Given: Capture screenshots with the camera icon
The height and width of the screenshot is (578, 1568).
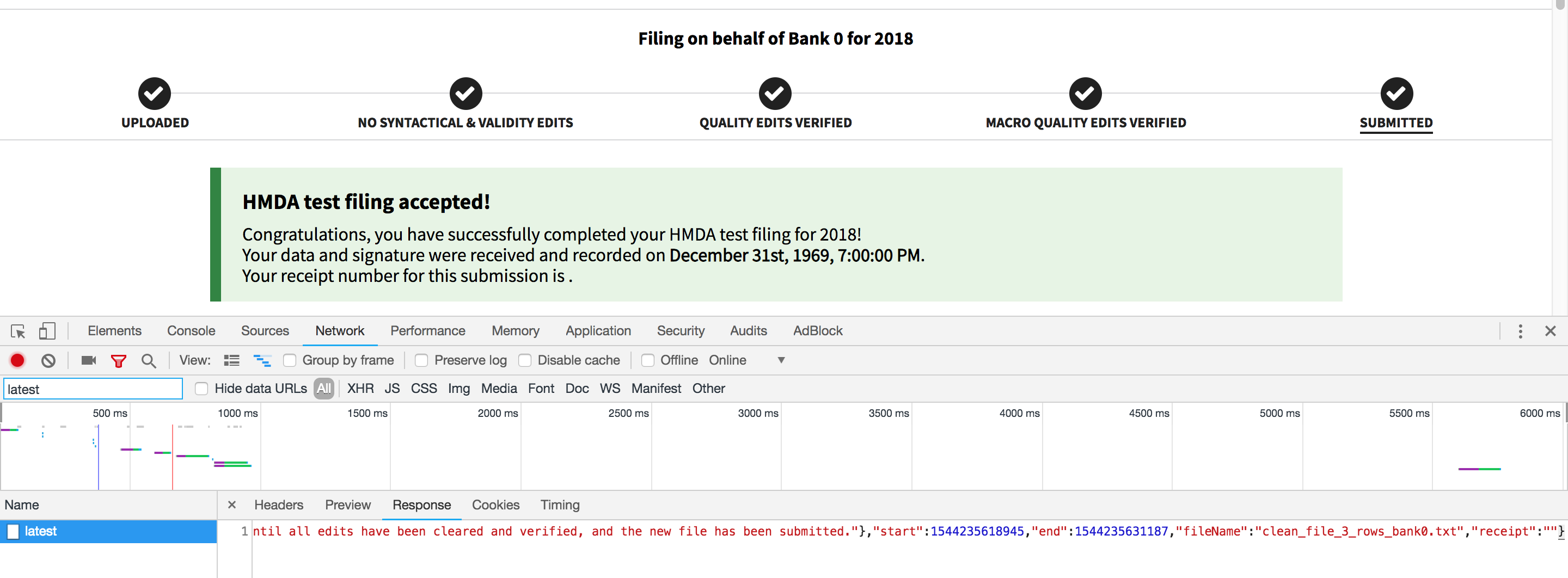Looking at the screenshot, I should click(89, 360).
